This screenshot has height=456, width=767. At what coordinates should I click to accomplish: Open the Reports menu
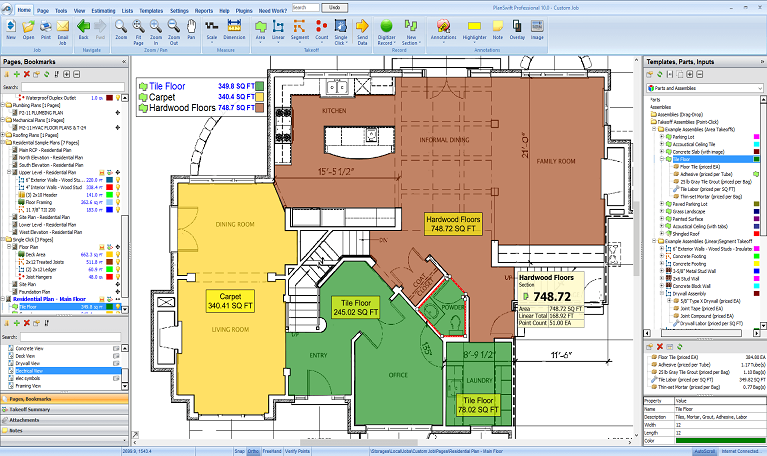pyautogui.click(x=203, y=10)
